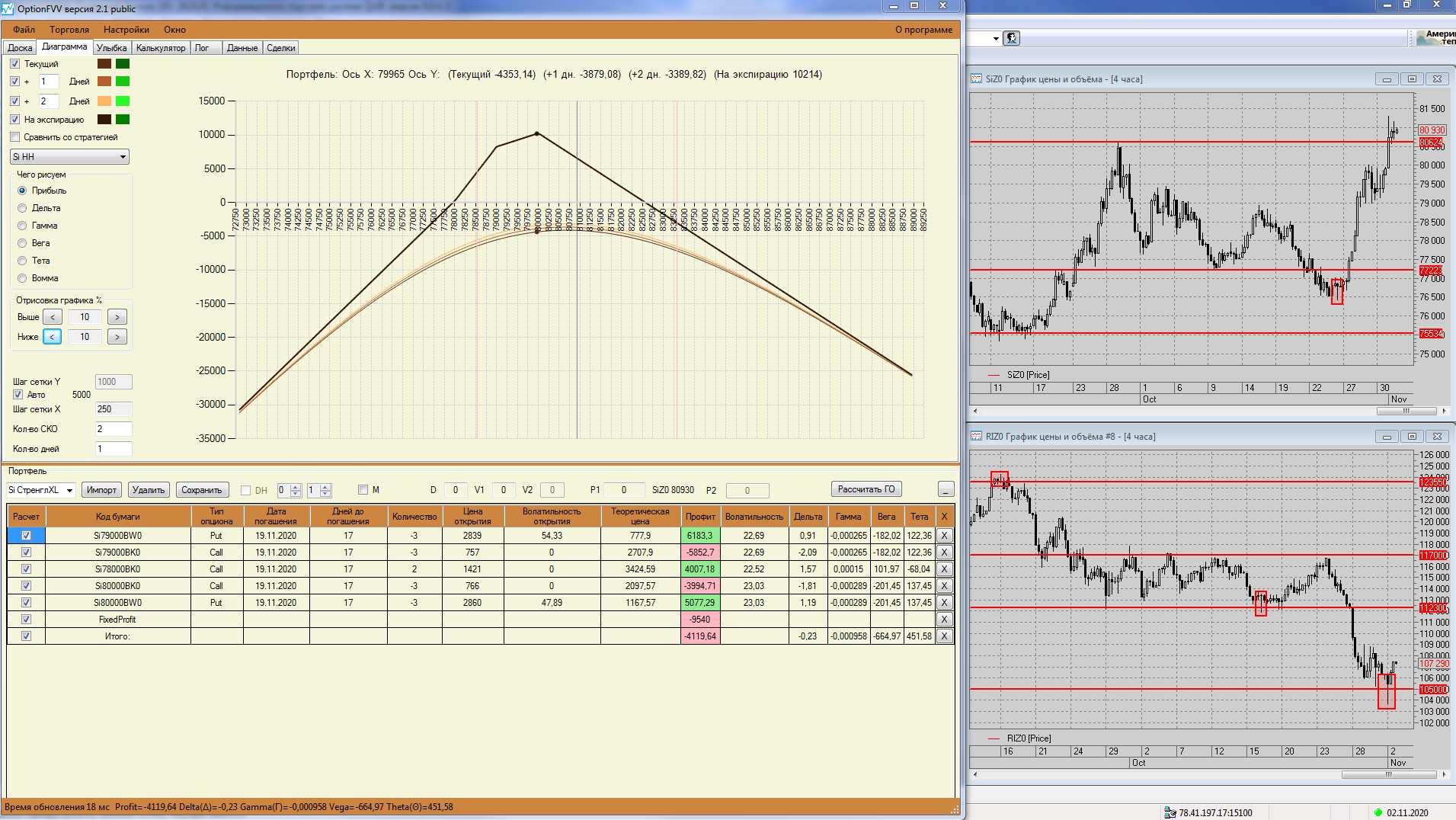
Task: Click the X button on the Итого row
Action: tap(944, 636)
